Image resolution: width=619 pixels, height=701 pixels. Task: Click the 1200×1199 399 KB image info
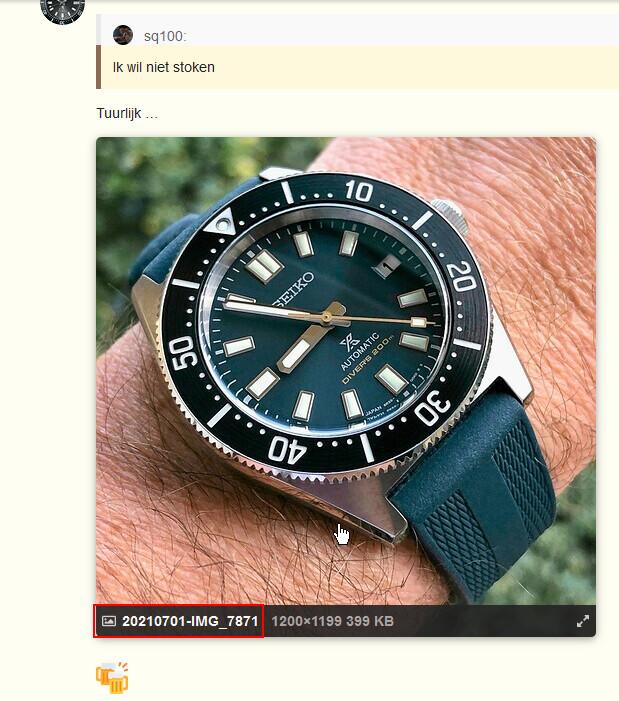click(x=333, y=621)
